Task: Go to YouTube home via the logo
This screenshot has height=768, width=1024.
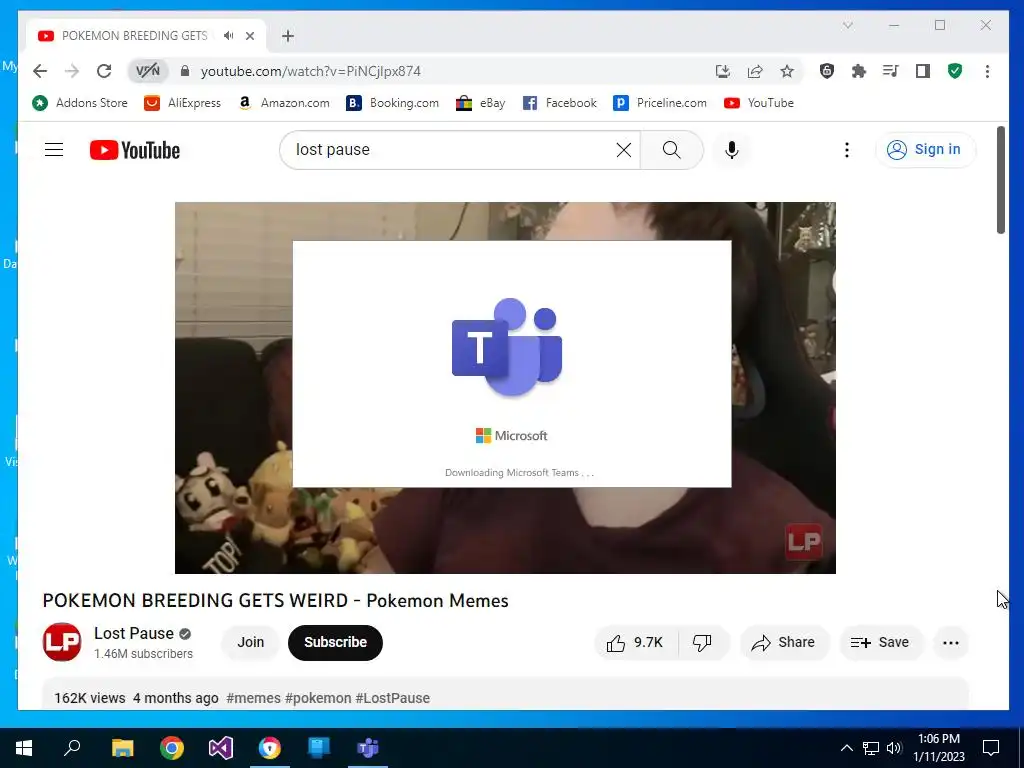Action: click(135, 150)
